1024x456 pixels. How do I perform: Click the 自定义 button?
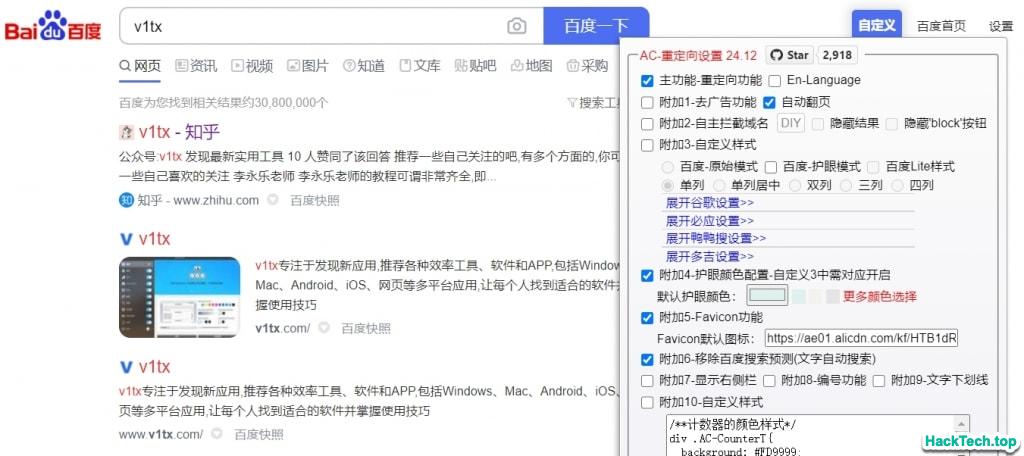click(x=876, y=26)
